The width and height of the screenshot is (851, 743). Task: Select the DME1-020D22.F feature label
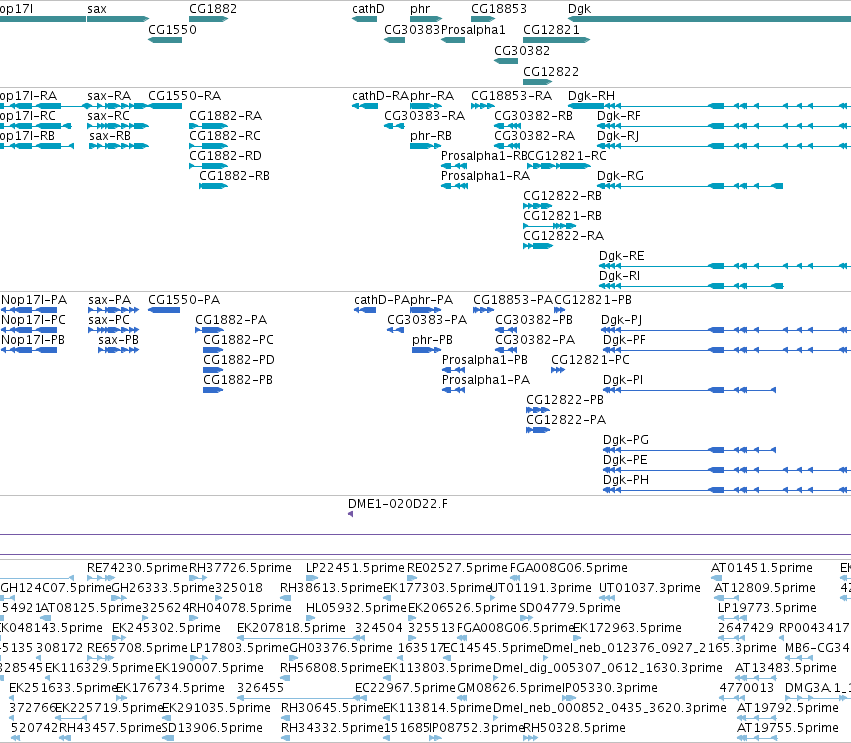click(x=398, y=504)
